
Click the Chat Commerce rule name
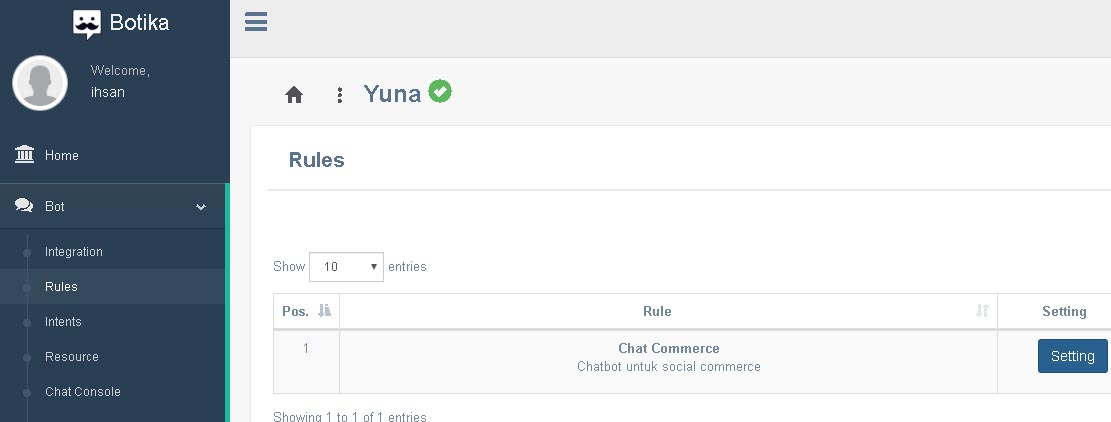point(668,349)
